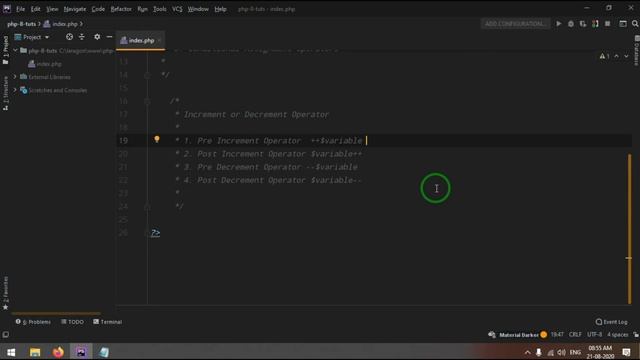Screen dimensions: 640x360
Task: Open the Event Log
Action: 611,322
